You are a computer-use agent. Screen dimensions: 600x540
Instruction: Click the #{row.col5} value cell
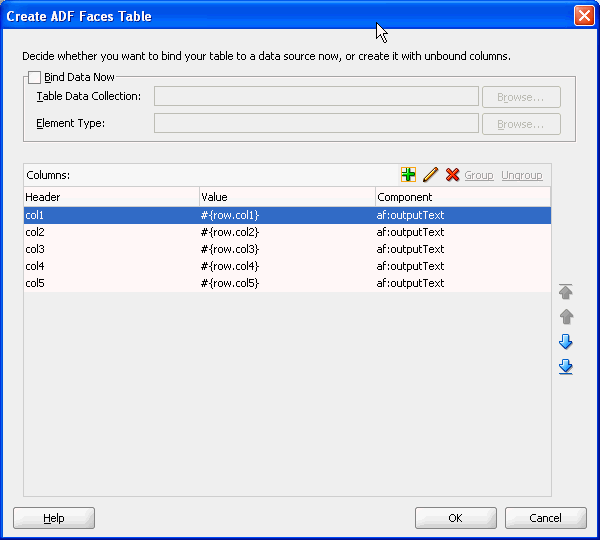click(287, 283)
